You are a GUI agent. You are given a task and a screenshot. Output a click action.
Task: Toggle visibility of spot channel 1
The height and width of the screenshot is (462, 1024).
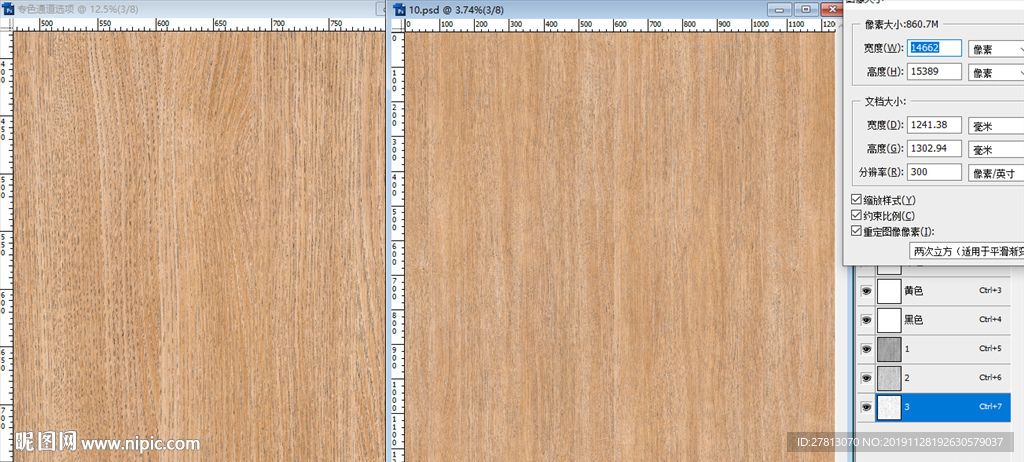point(866,349)
